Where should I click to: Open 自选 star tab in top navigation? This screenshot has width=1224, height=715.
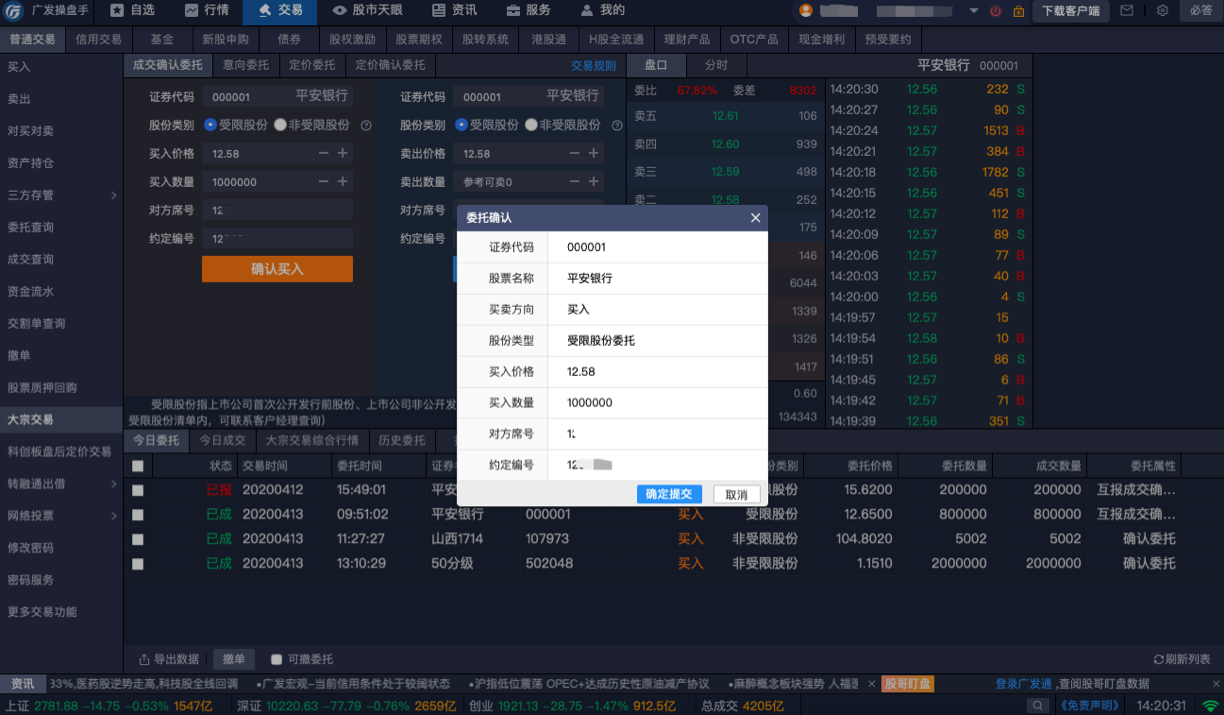pyautogui.click(x=132, y=10)
